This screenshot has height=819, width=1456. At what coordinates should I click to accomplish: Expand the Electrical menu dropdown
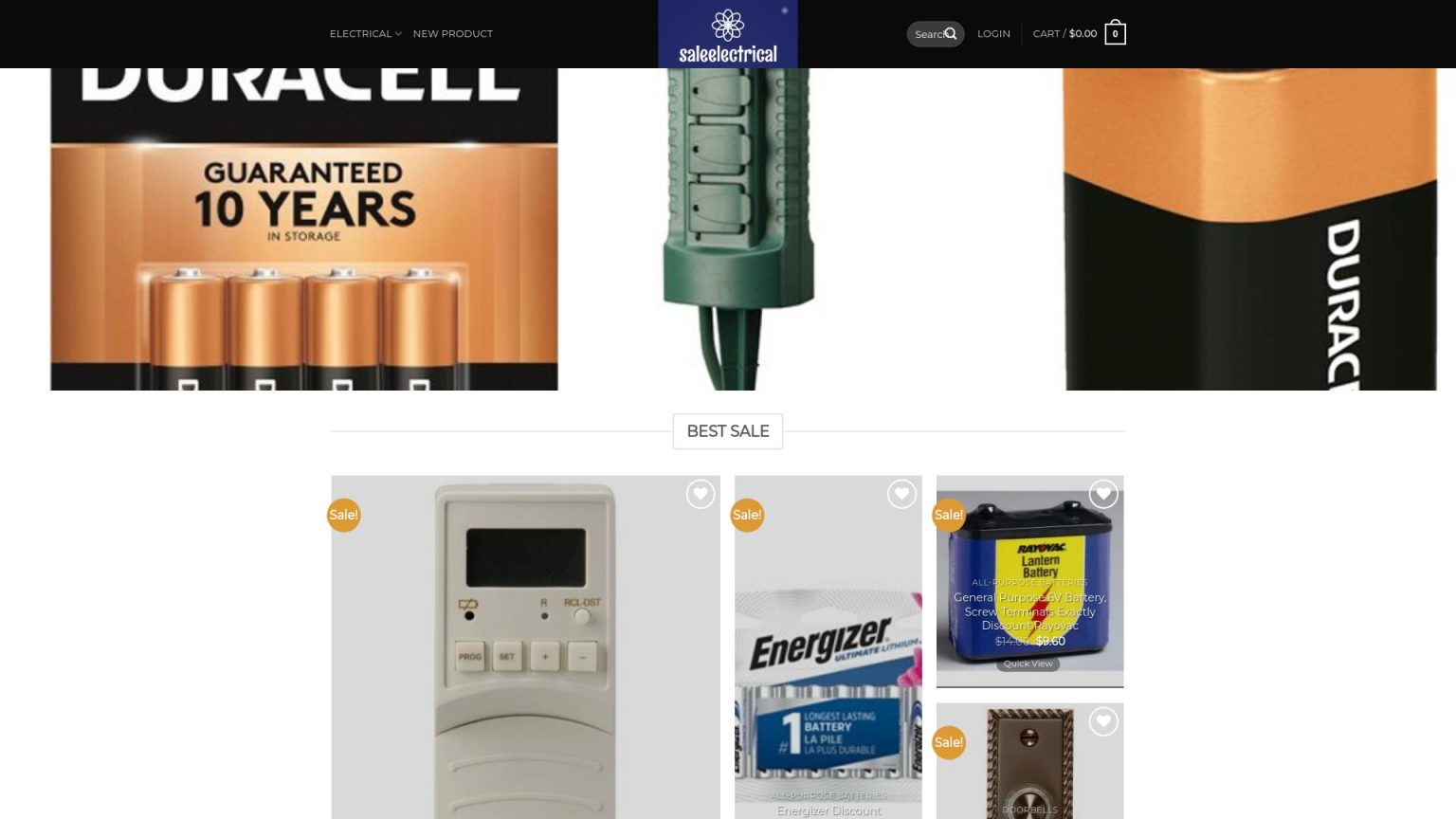tap(365, 34)
